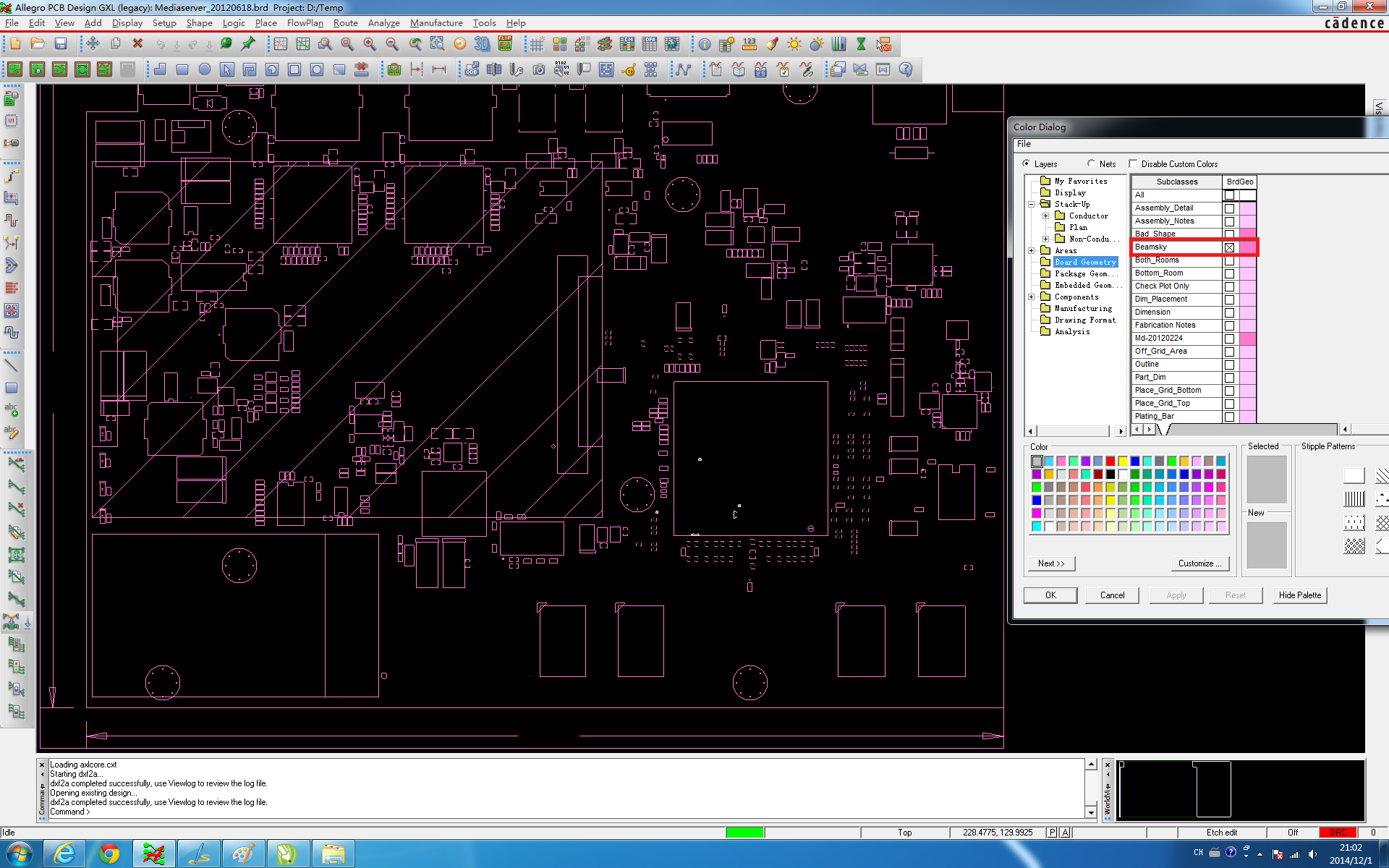The image size is (1389, 868).
Task: Check the Both_Rooms visibility checkbox
Action: pos(1229,260)
